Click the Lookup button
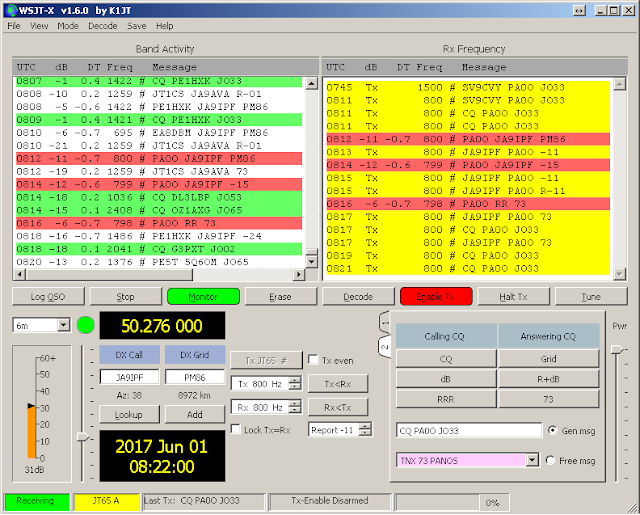Viewport: 640px width, 515px height. pyautogui.click(x=129, y=415)
